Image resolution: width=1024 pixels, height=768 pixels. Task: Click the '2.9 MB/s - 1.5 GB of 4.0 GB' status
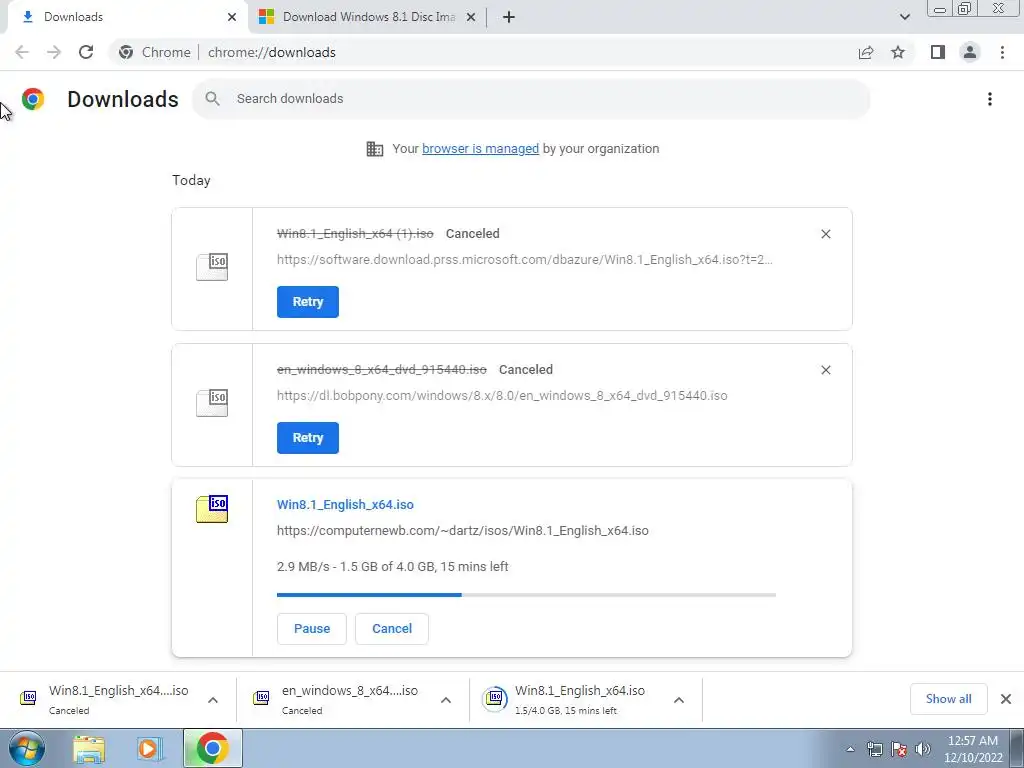tap(392, 567)
